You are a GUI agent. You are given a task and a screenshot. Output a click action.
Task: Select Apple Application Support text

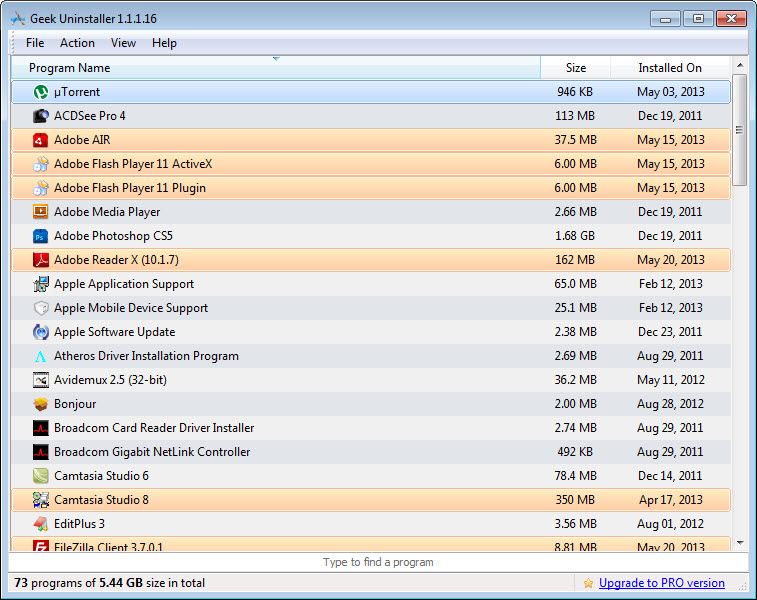point(124,284)
